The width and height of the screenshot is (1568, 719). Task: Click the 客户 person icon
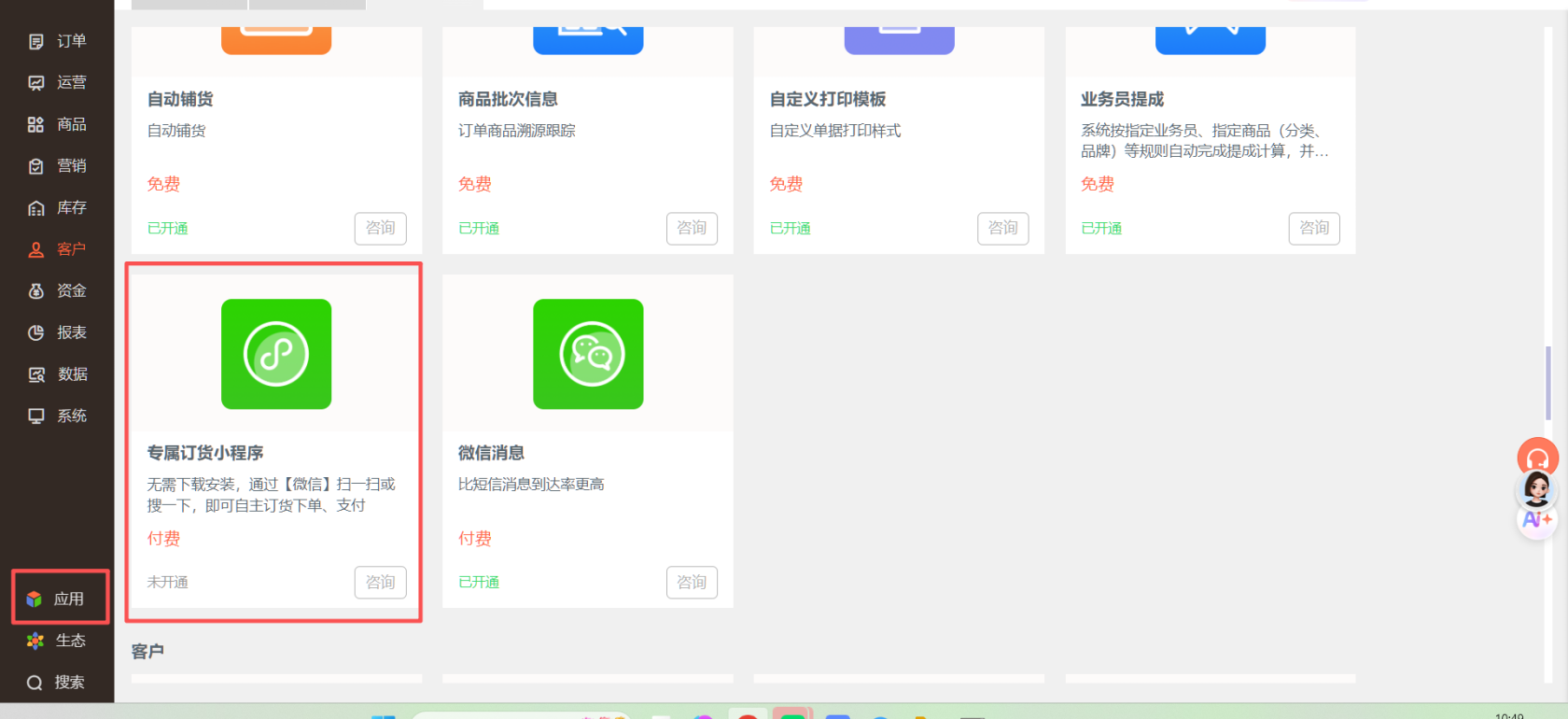pyautogui.click(x=35, y=249)
